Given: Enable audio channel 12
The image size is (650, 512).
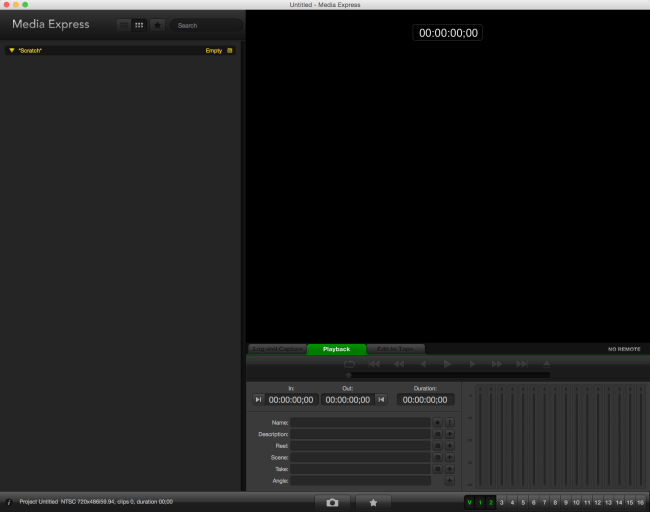Looking at the screenshot, I should 598,502.
